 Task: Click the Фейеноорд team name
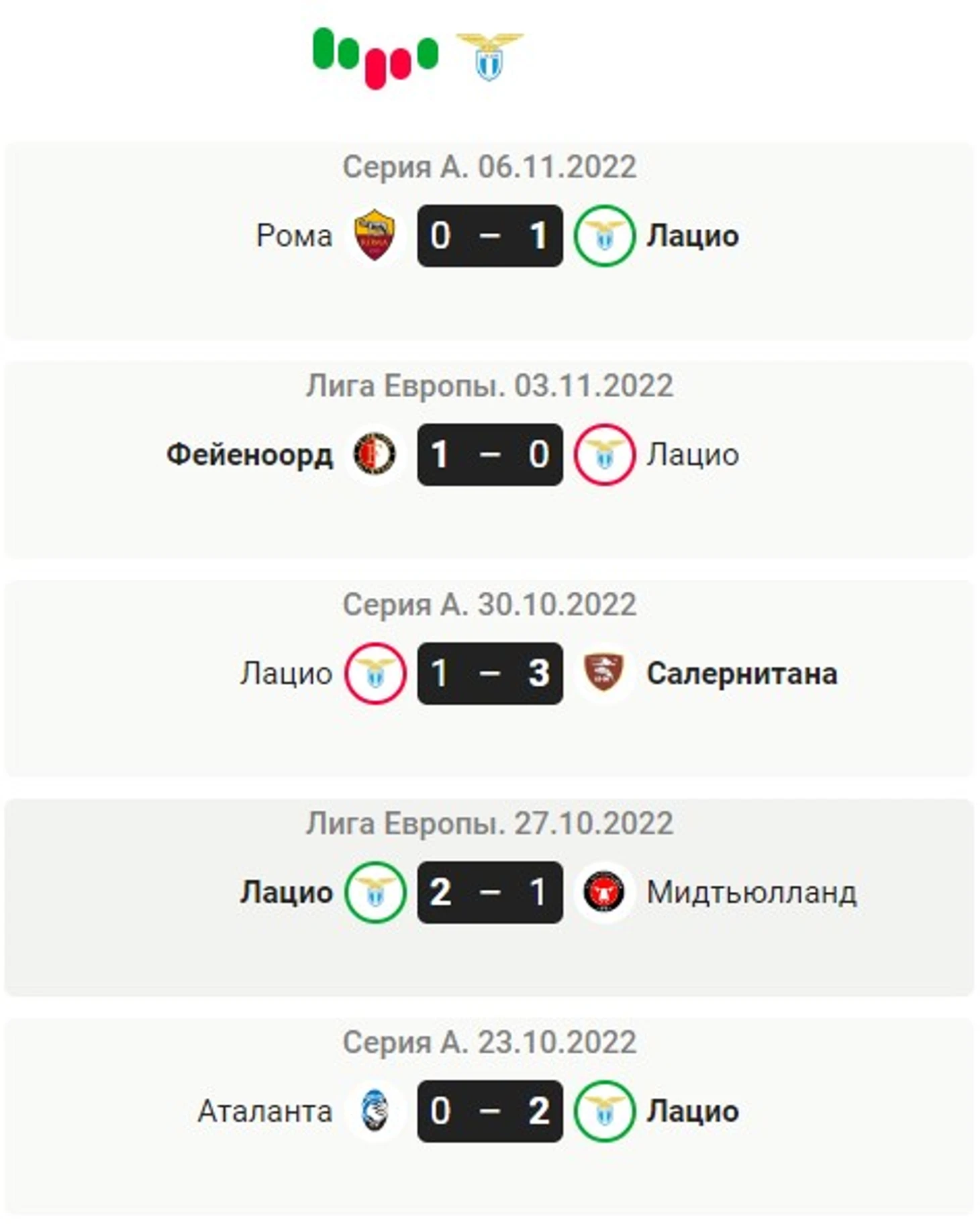point(250,454)
